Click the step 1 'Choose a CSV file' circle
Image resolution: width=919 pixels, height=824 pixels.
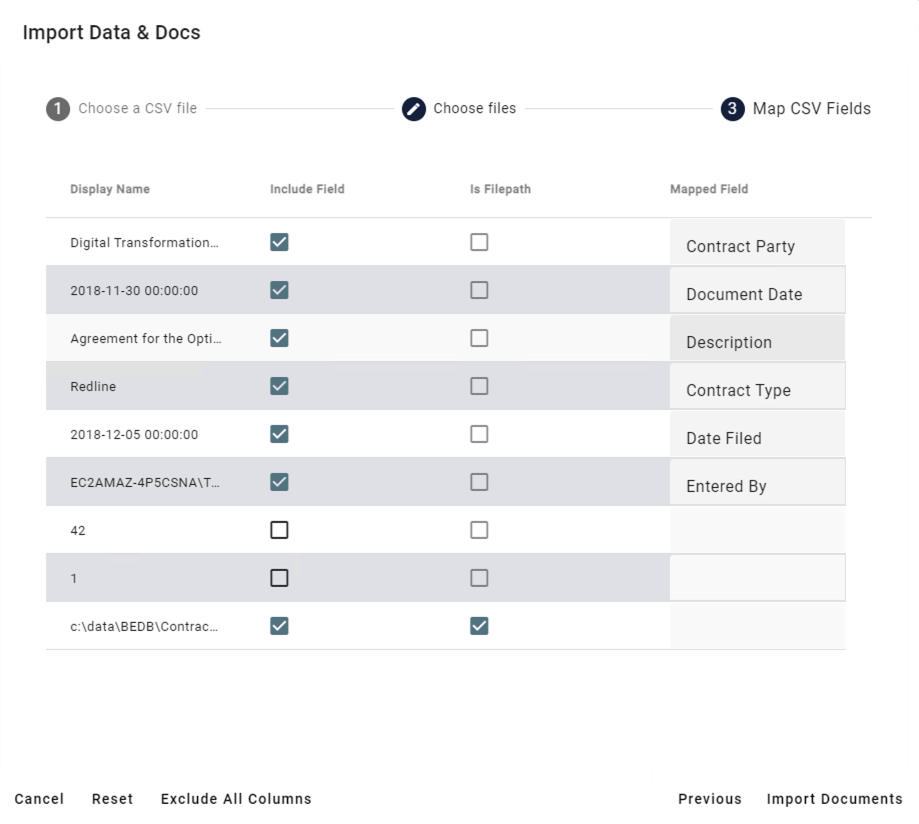(x=57, y=108)
